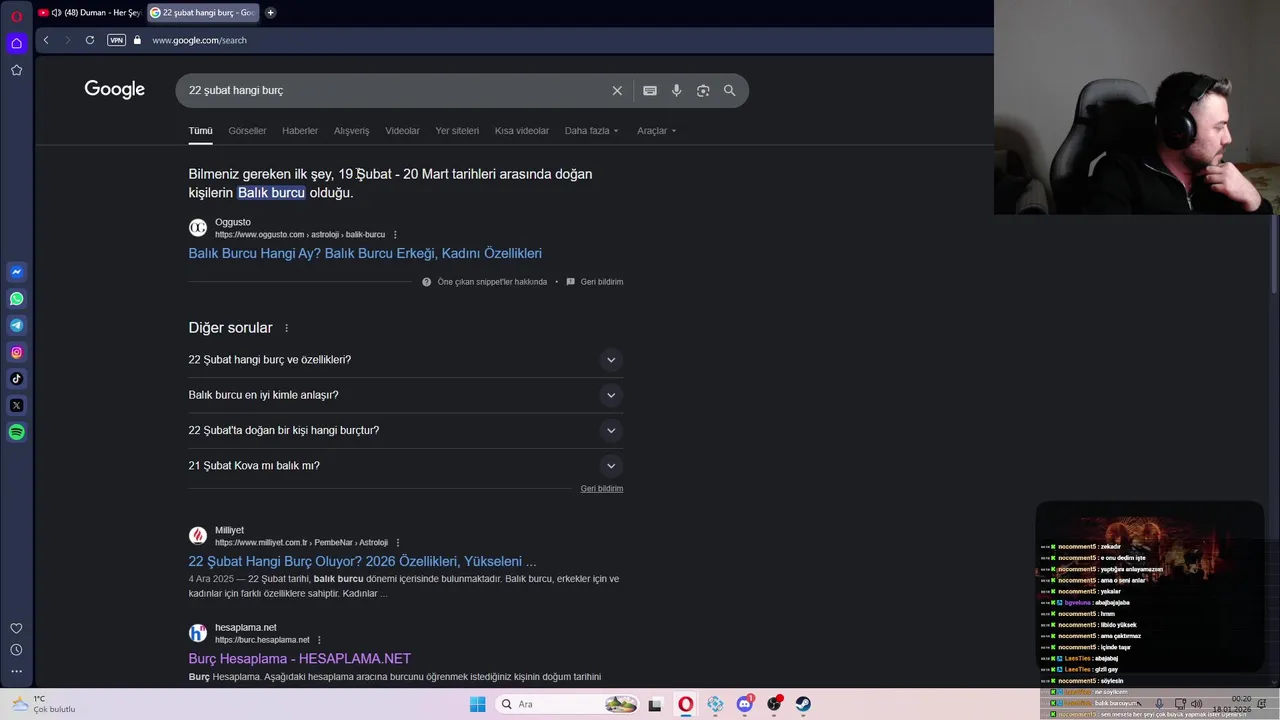Select the 22 şubat hangi burç tab
Viewport: 1280px width, 720px height.
[x=203, y=13]
